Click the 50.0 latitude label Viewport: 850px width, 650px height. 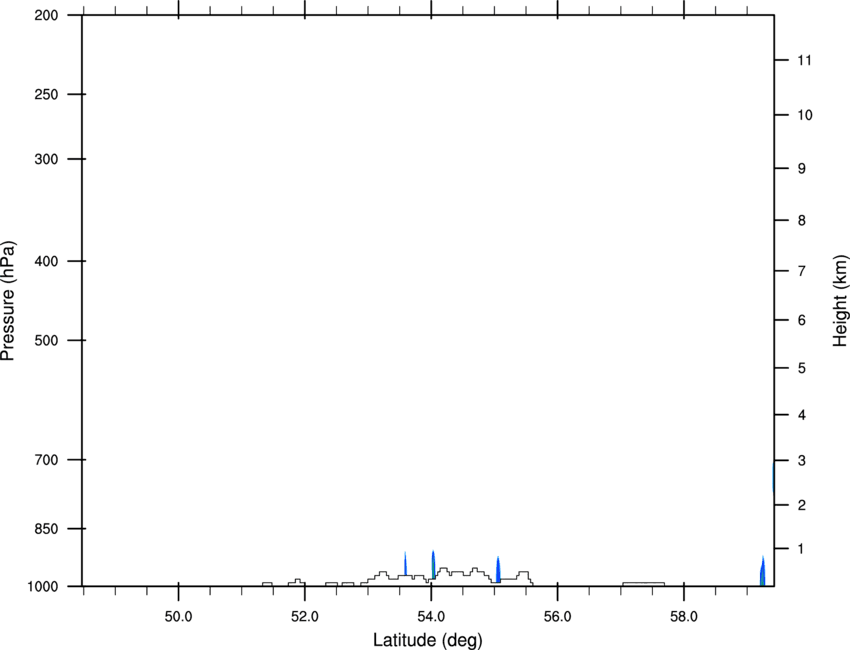point(178,616)
